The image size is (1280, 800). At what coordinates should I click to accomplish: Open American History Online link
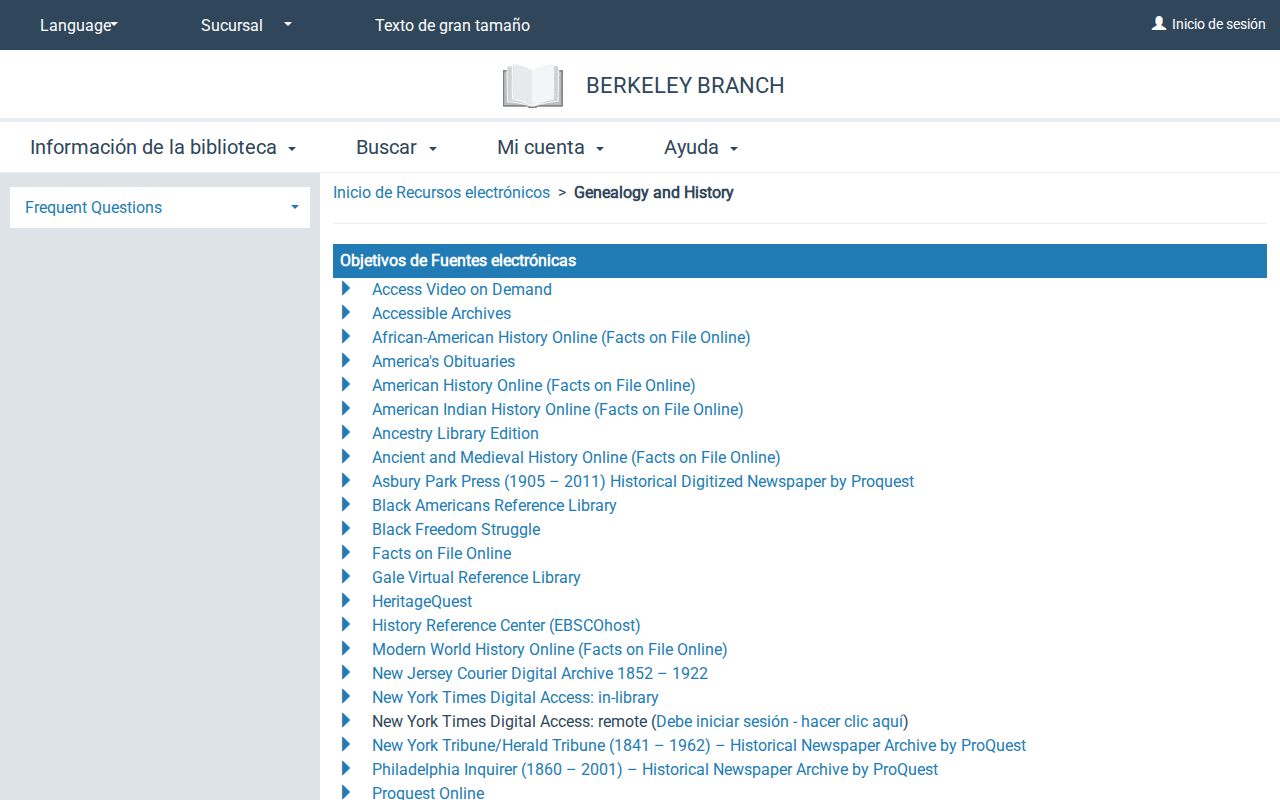click(533, 385)
